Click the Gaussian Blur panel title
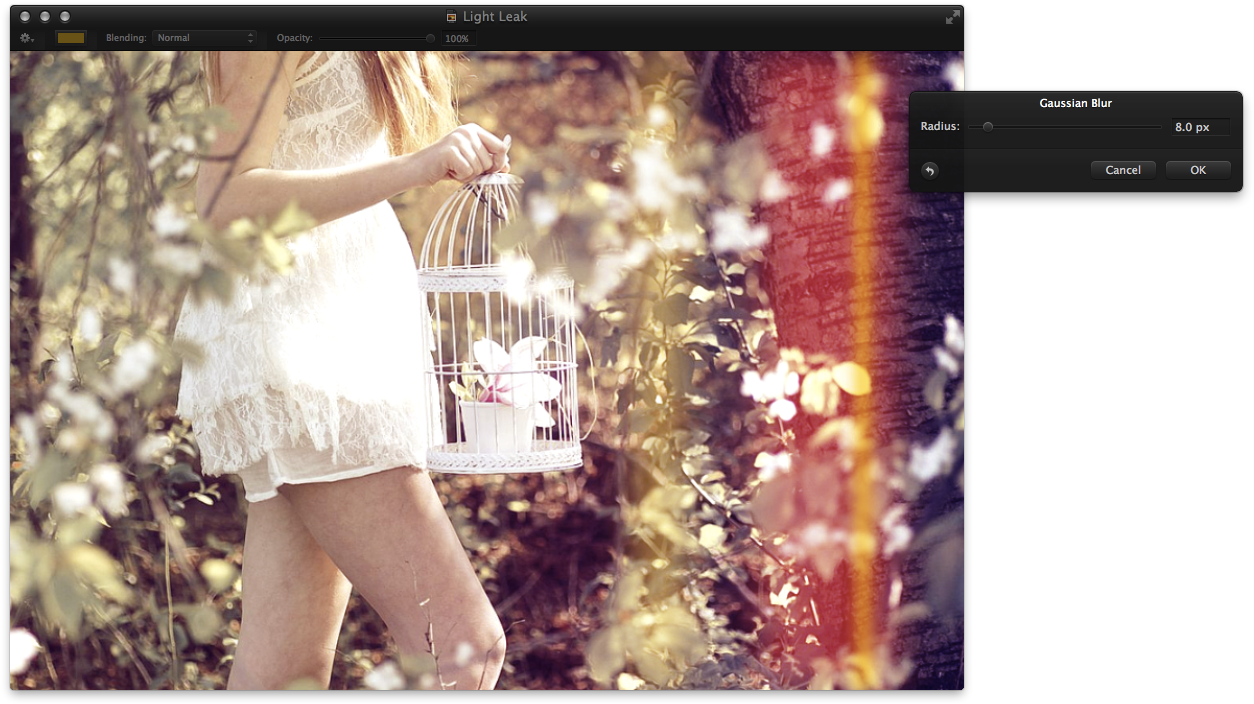The width and height of the screenshot is (1254, 704). click(1075, 103)
